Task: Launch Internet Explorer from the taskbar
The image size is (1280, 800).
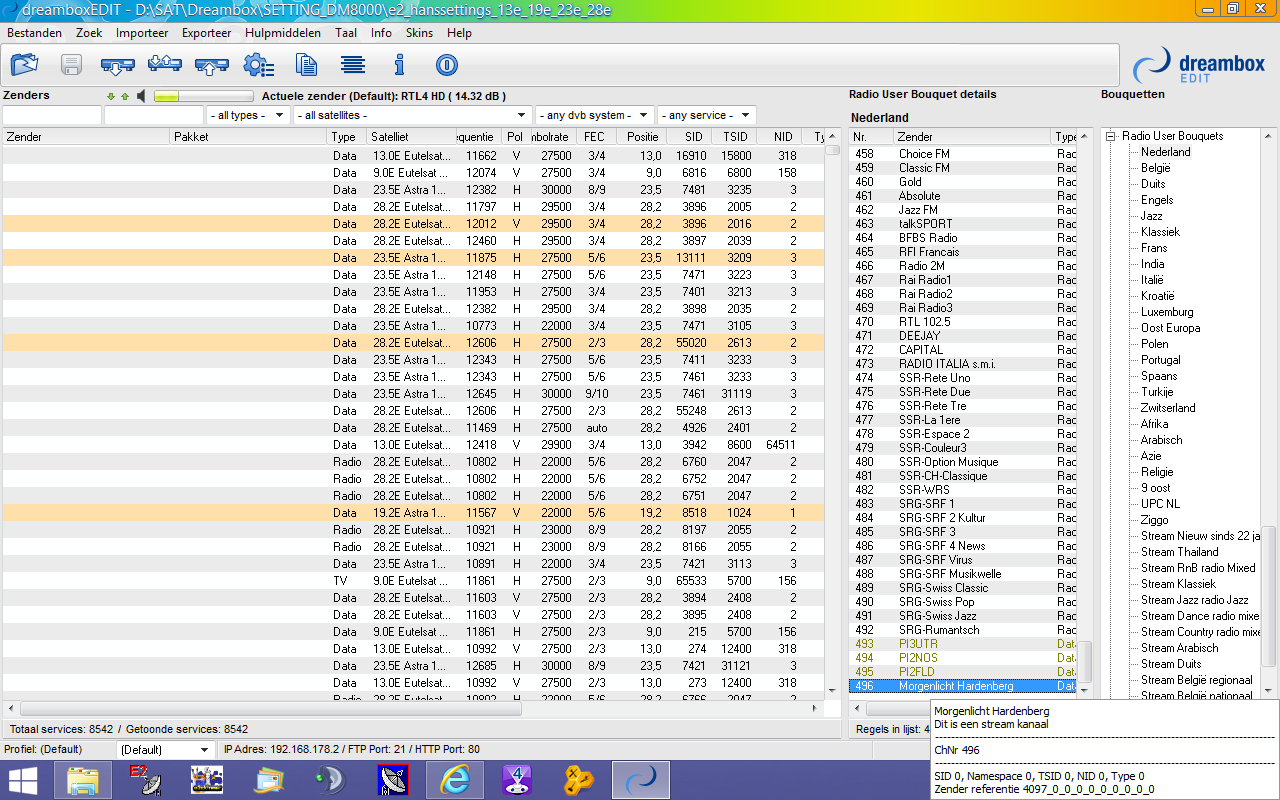Action: coord(455,780)
